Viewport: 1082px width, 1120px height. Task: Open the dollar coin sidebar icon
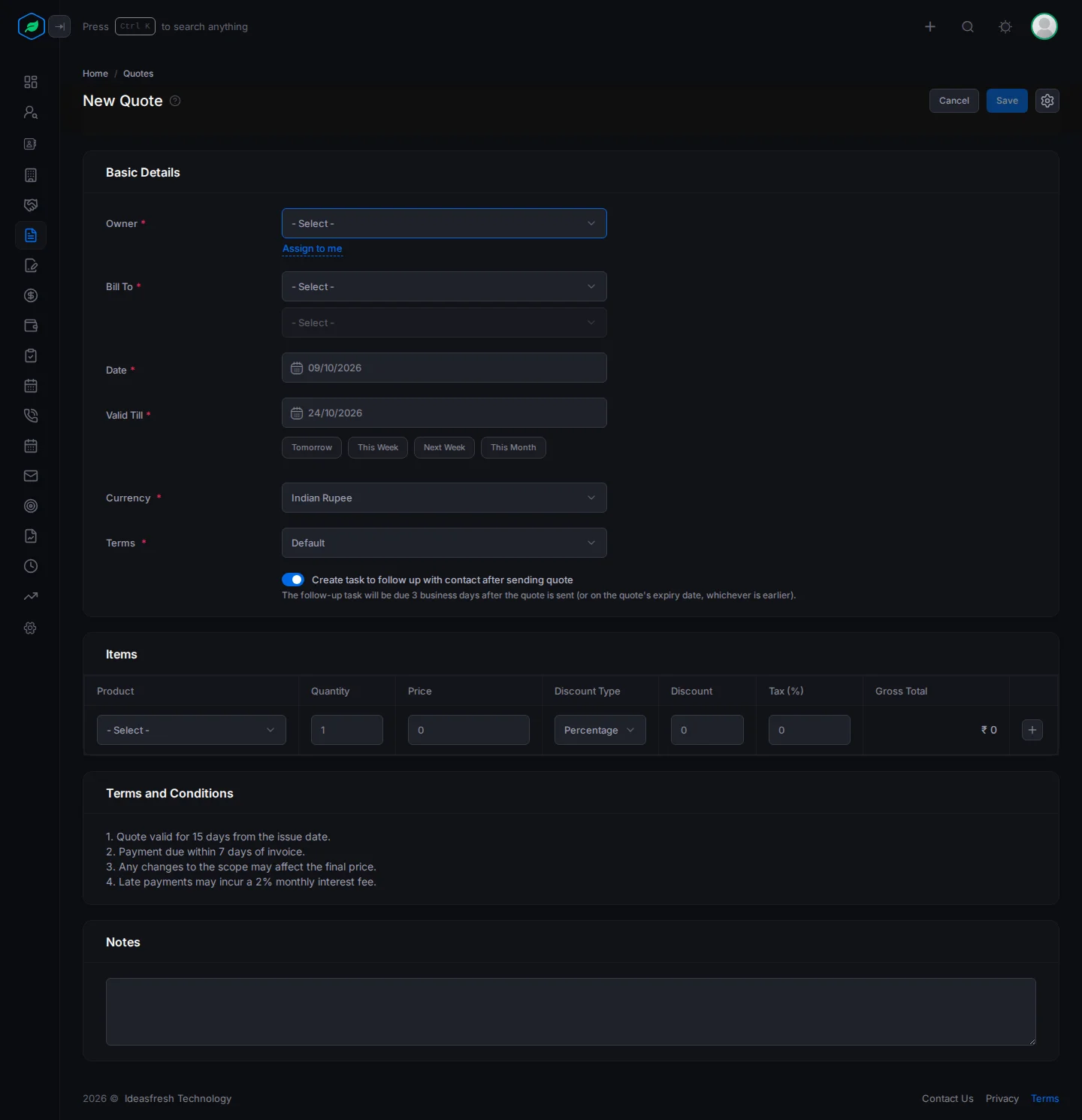pyautogui.click(x=31, y=295)
